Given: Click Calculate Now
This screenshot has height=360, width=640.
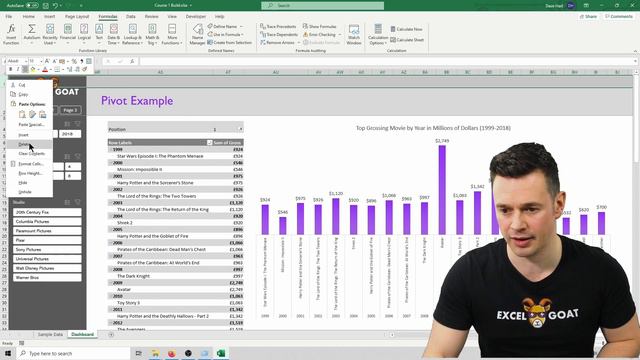Looking at the screenshot, I should (x=407, y=29).
